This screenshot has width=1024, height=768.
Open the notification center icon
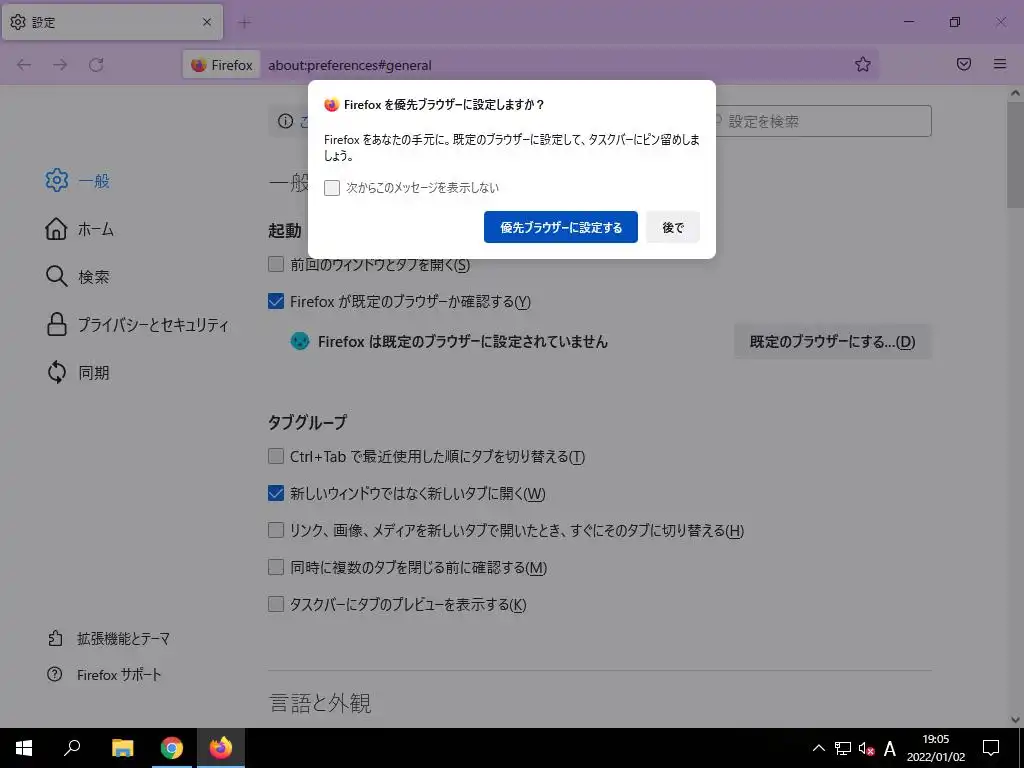pyautogui.click(x=991, y=748)
